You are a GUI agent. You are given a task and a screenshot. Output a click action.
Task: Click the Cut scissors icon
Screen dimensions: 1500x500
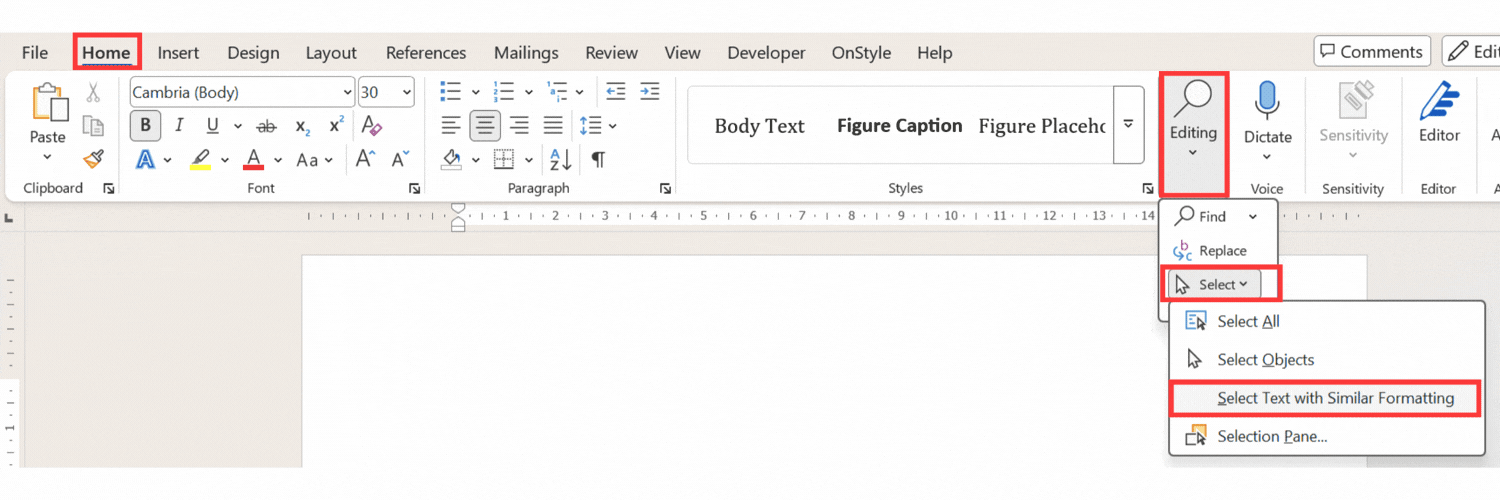click(93, 93)
